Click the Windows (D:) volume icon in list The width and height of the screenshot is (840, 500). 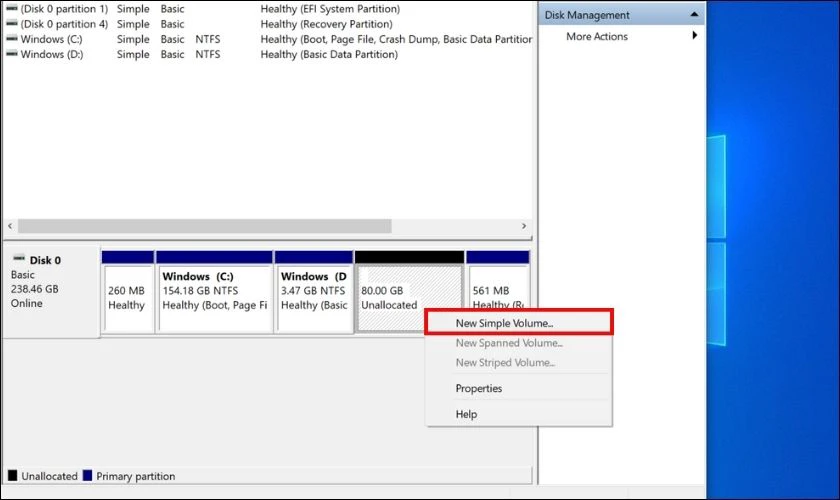[x=11, y=55]
